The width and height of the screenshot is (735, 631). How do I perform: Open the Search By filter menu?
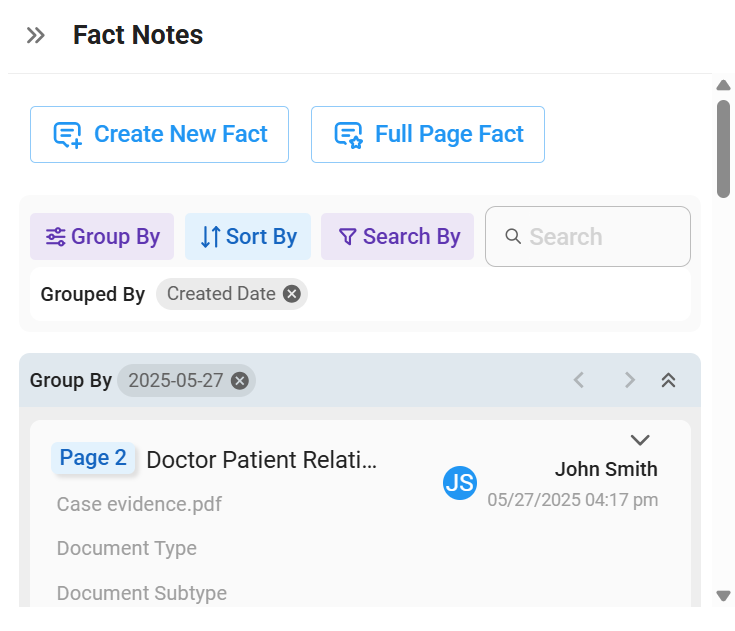click(x=398, y=236)
